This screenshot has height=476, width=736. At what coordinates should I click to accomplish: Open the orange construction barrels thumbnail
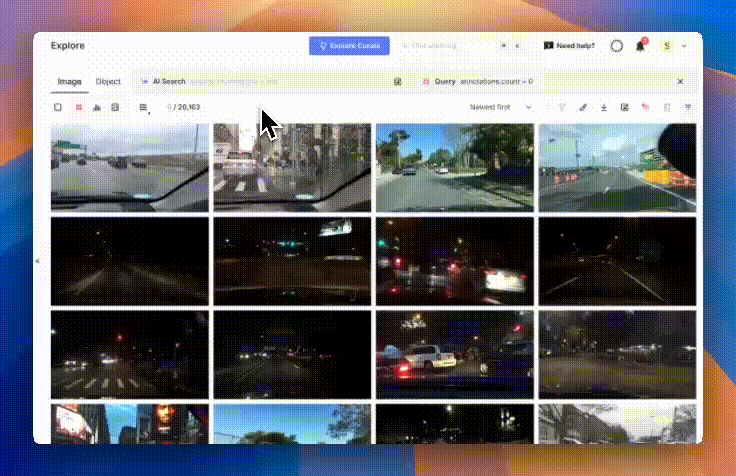point(617,168)
